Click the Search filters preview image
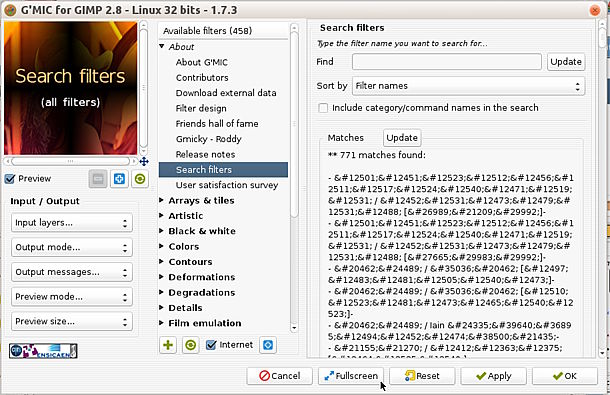This screenshot has width=610, height=395. click(x=70, y=88)
